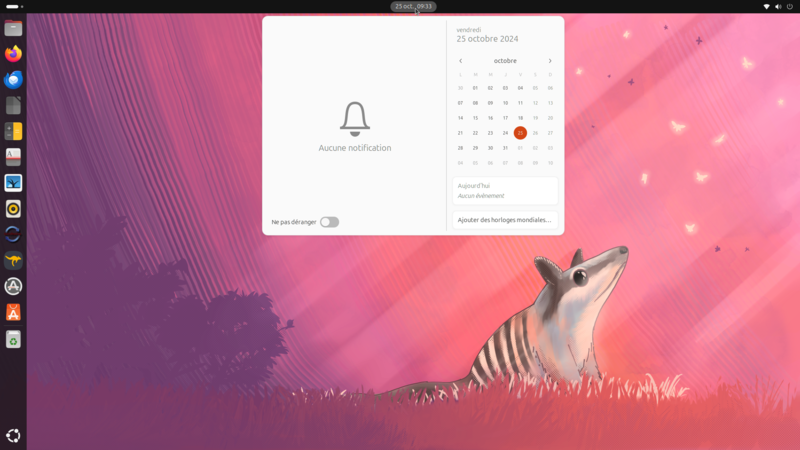
Task: Select day 22 in the calendar
Action: [x=475, y=133]
